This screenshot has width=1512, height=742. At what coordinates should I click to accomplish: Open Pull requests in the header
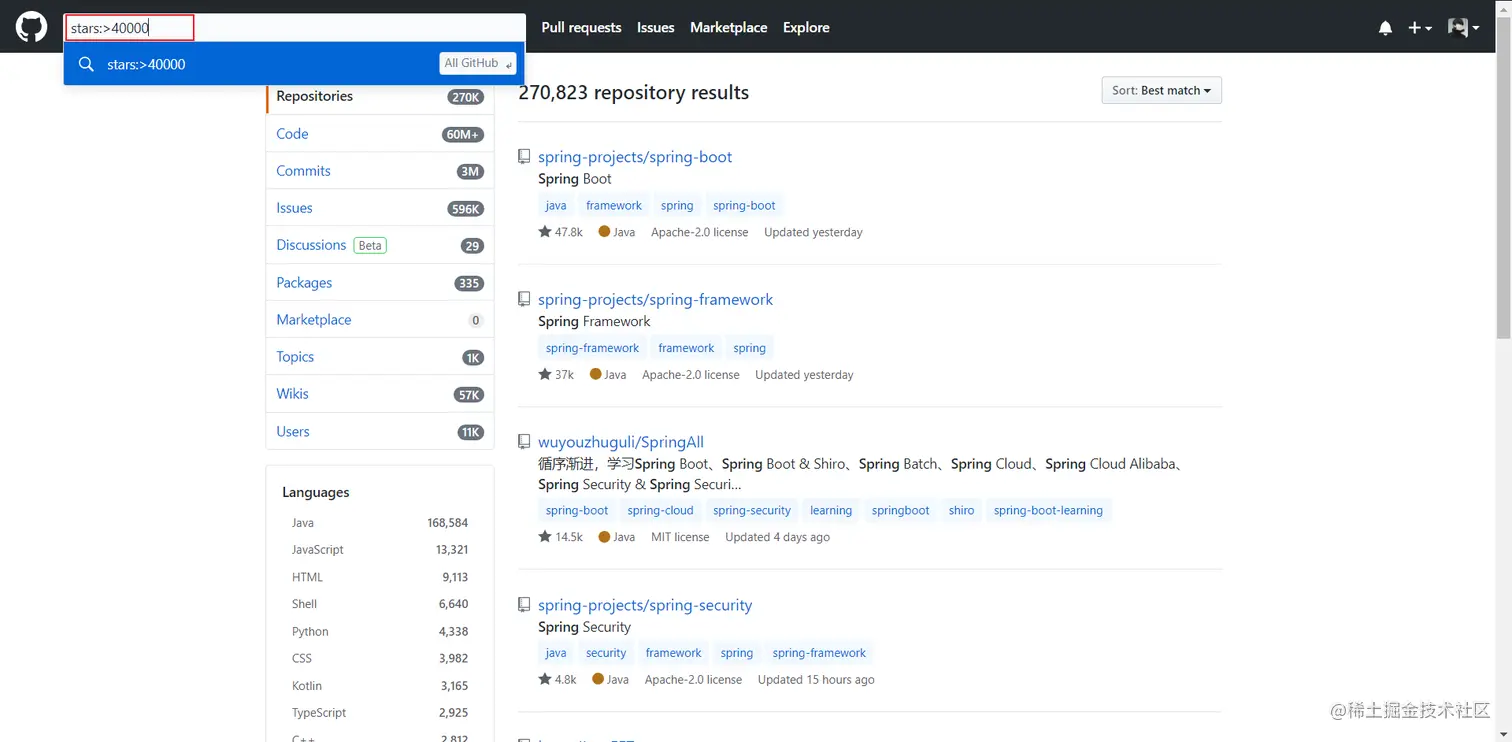coord(581,28)
